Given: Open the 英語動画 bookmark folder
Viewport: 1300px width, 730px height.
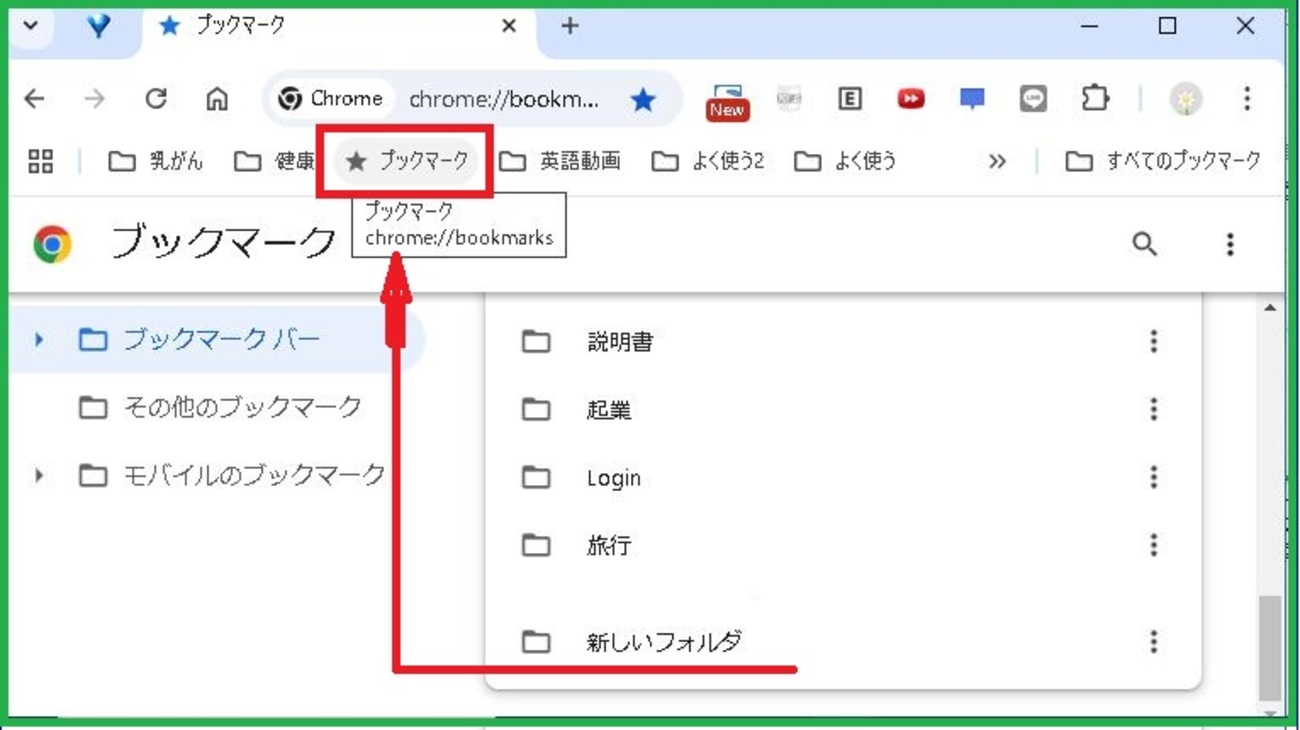Looking at the screenshot, I should click(x=560, y=161).
